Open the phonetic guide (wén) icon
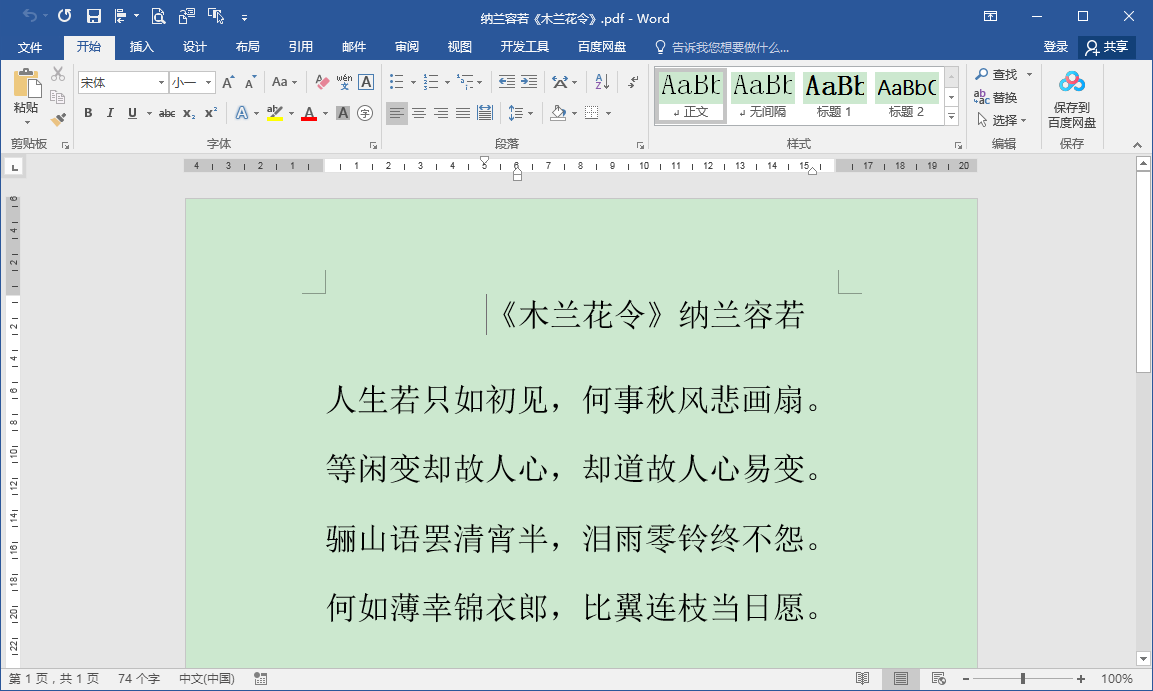This screenshot has width=1153, height=691. [344, 82]
